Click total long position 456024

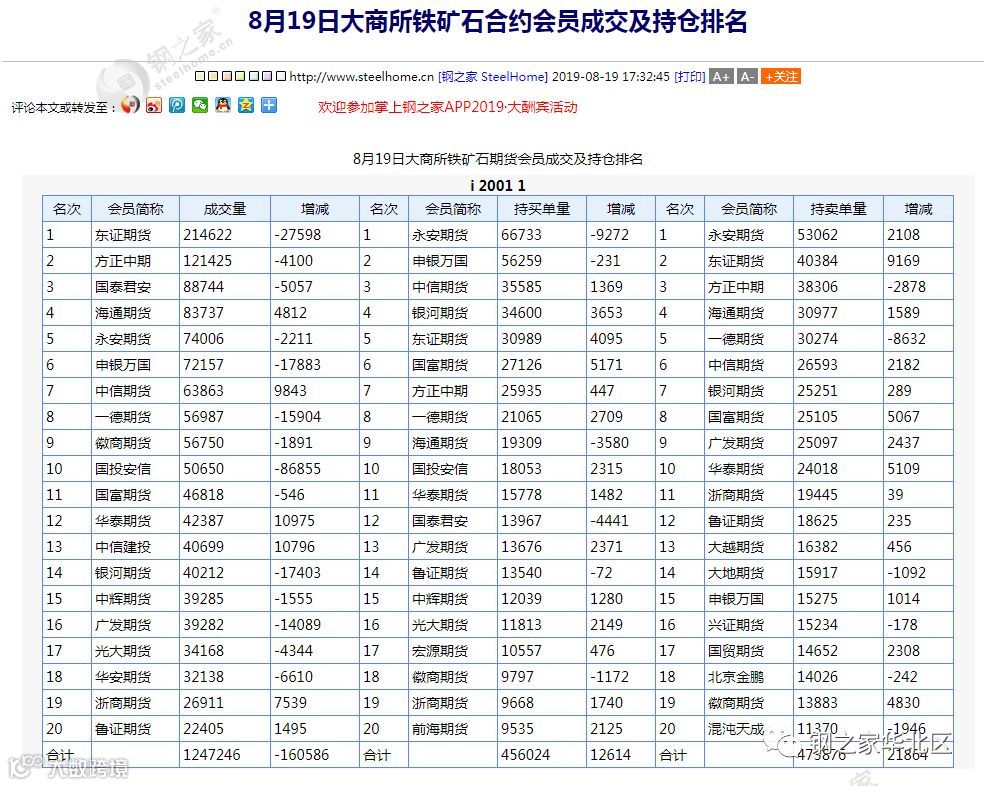pos(526,755)
